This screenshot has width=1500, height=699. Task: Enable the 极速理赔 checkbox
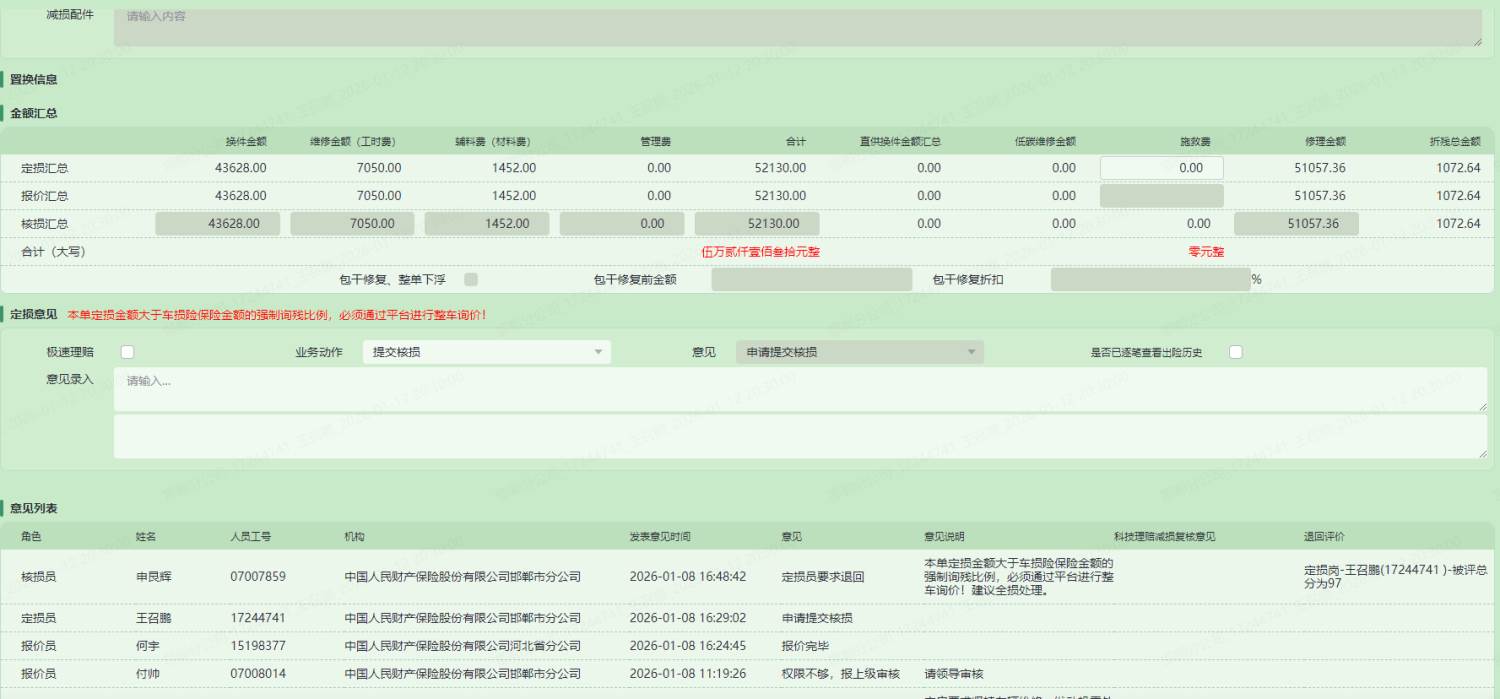pos(127,352)
